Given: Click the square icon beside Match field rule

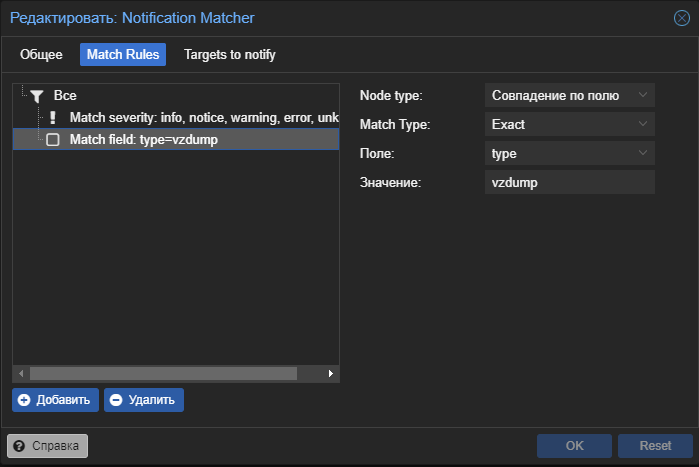Looking at the screenshot, I should point(53,140).
